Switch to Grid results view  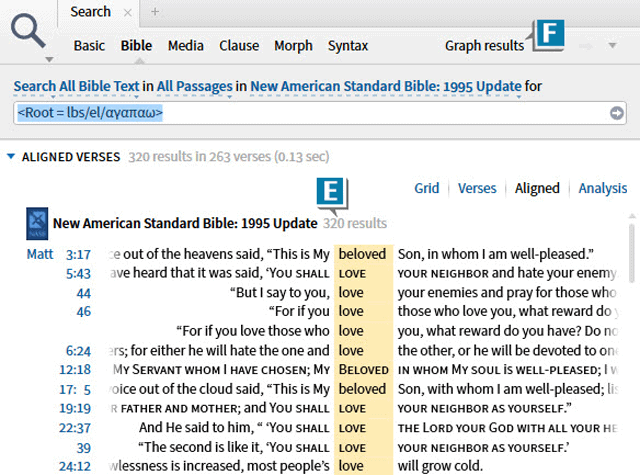pyautogui.click(x=426, y=188)
